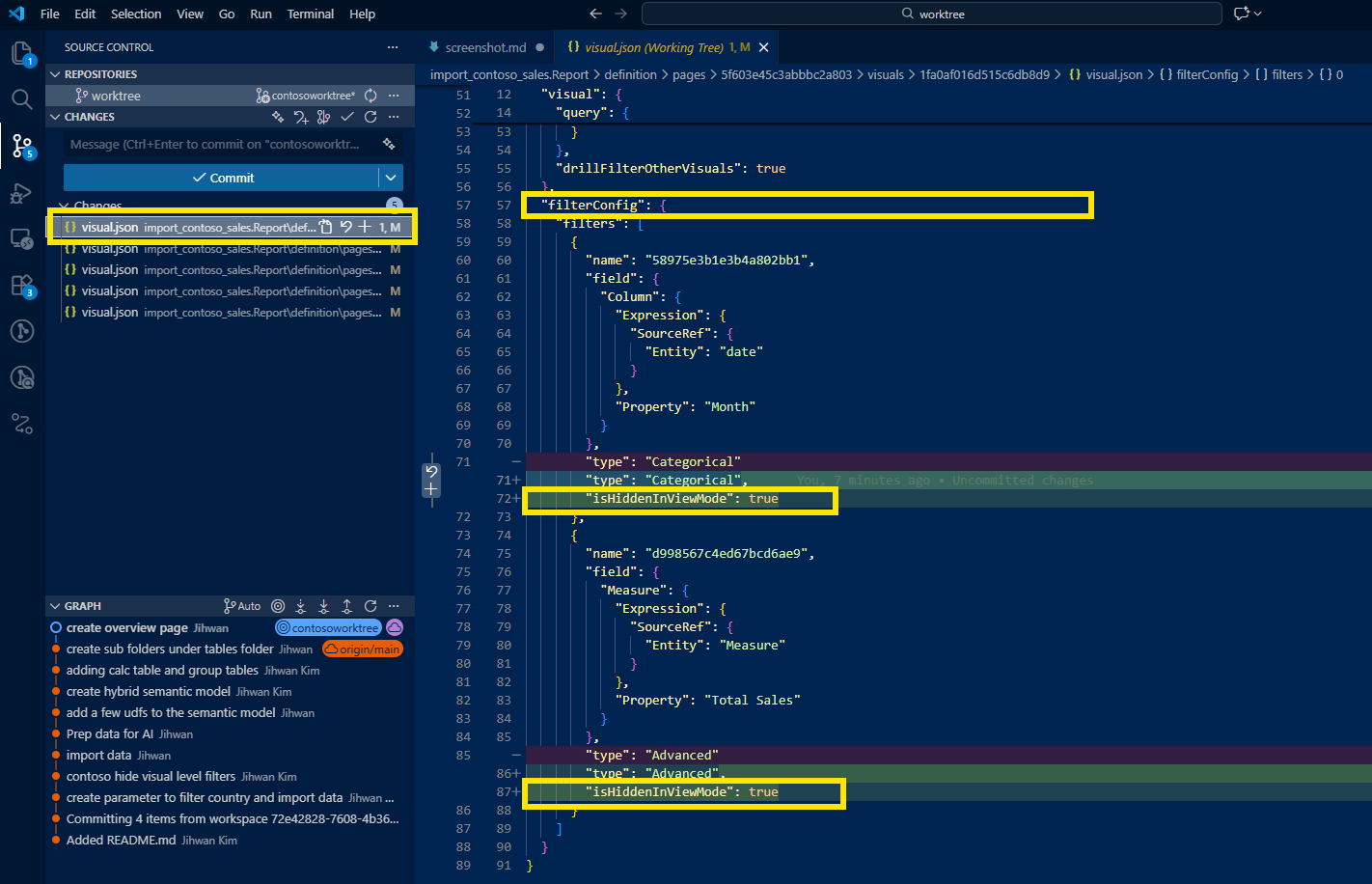Open the File menu
1372x884 pixels.
point(50,14)
